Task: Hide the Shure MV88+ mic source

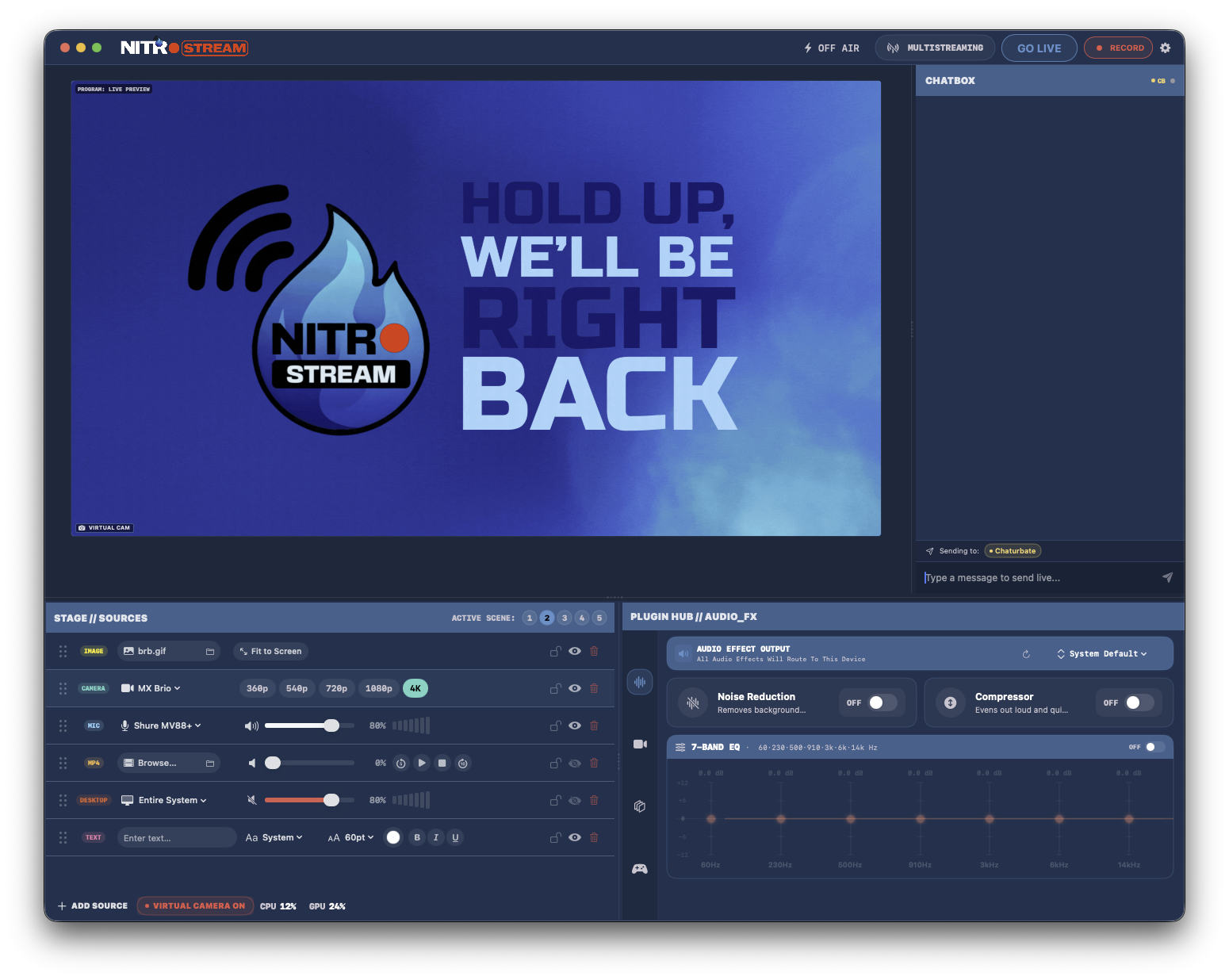Action: coord(575,725)
